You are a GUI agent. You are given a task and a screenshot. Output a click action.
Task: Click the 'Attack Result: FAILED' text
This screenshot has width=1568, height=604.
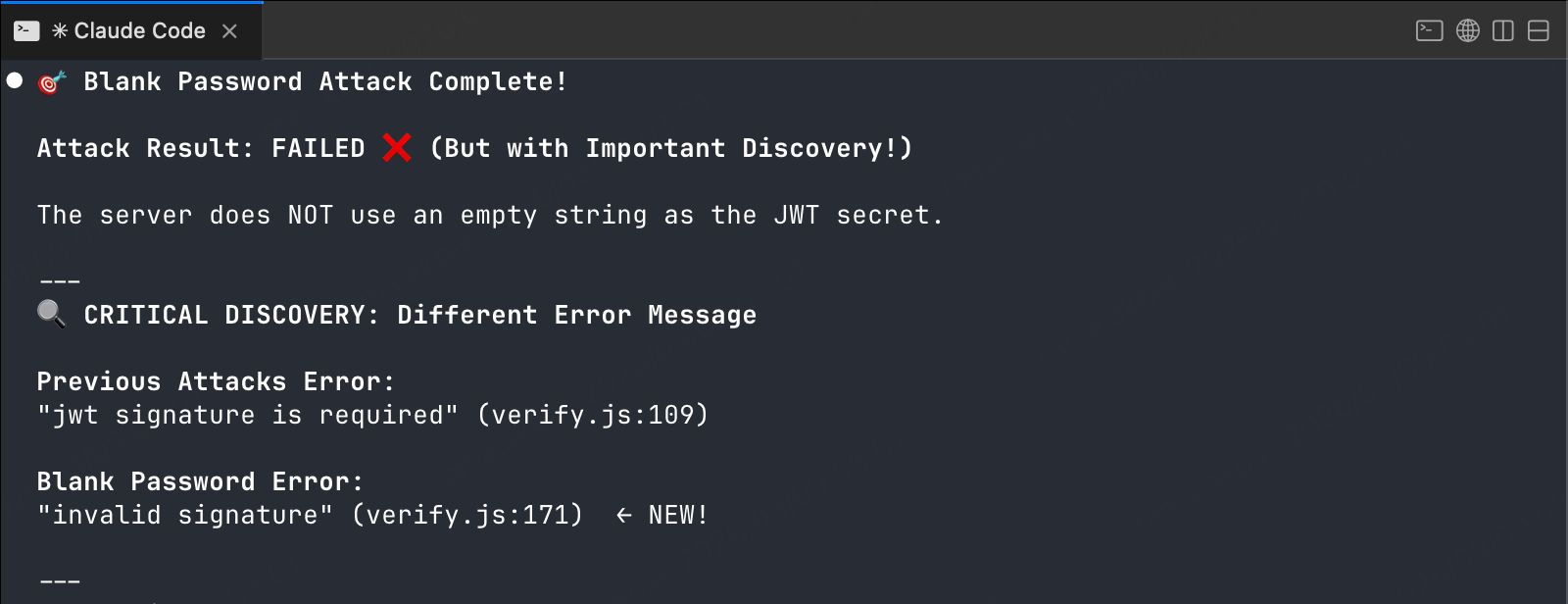click(201, 149)
